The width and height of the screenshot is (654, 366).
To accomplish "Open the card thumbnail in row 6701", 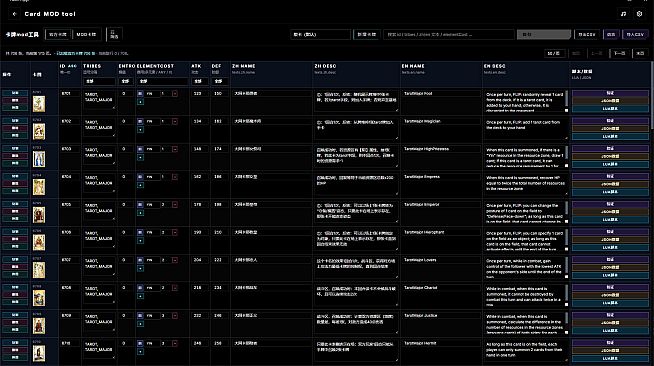I will coord(39,104).
